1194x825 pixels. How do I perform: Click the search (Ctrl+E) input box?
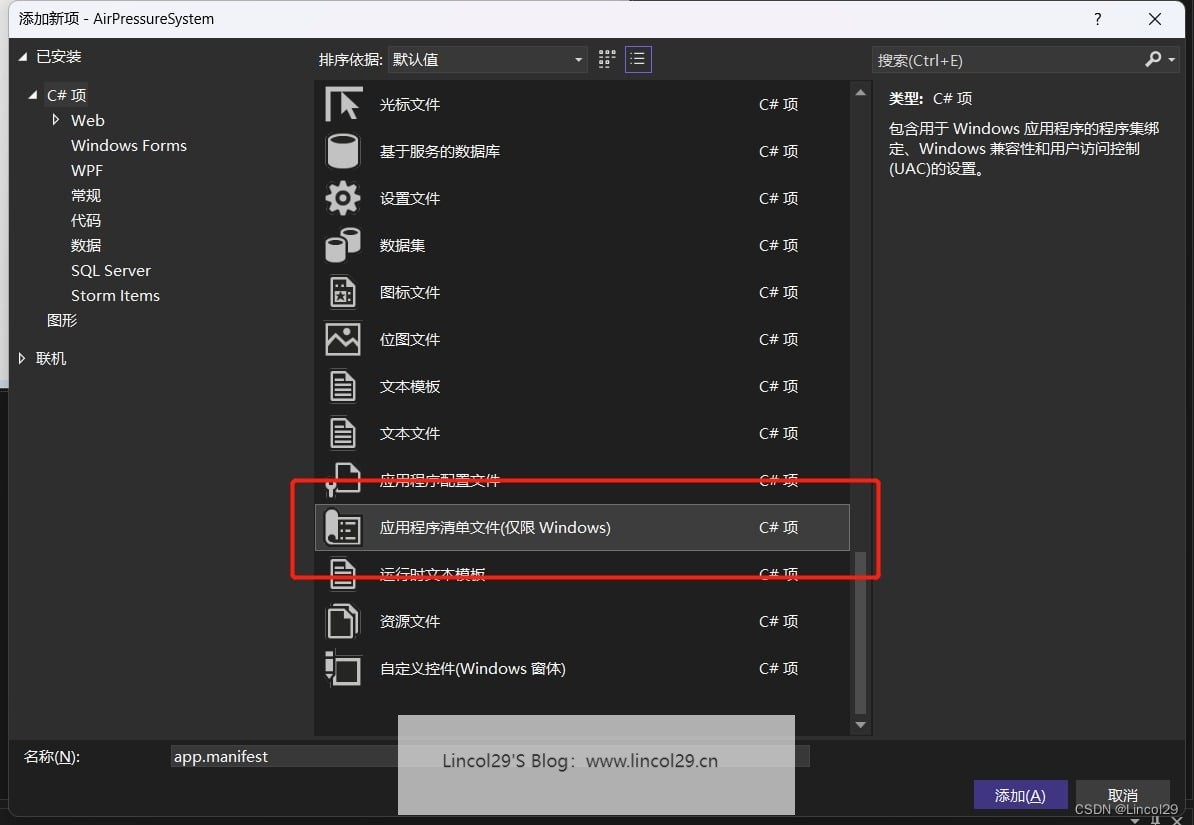(1005, 61)
